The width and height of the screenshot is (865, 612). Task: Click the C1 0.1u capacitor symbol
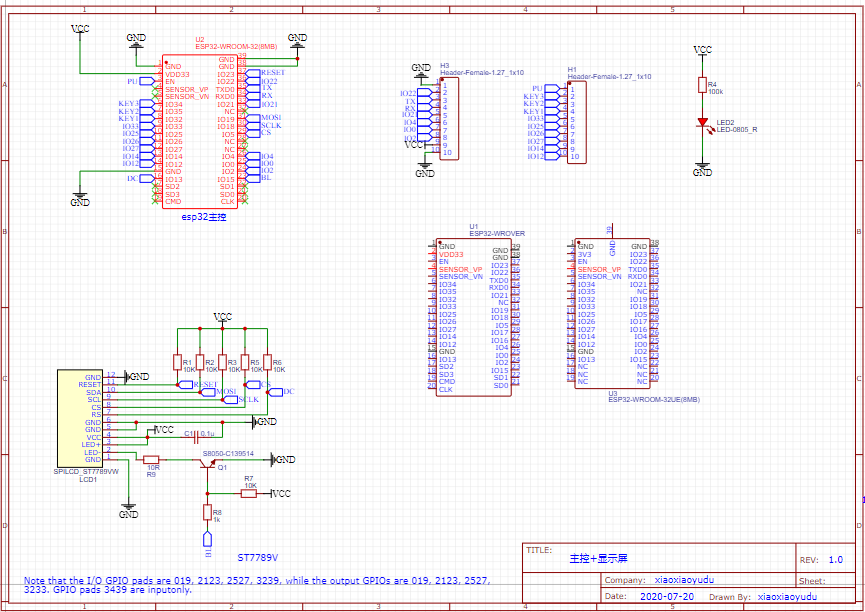coord(196,438)
